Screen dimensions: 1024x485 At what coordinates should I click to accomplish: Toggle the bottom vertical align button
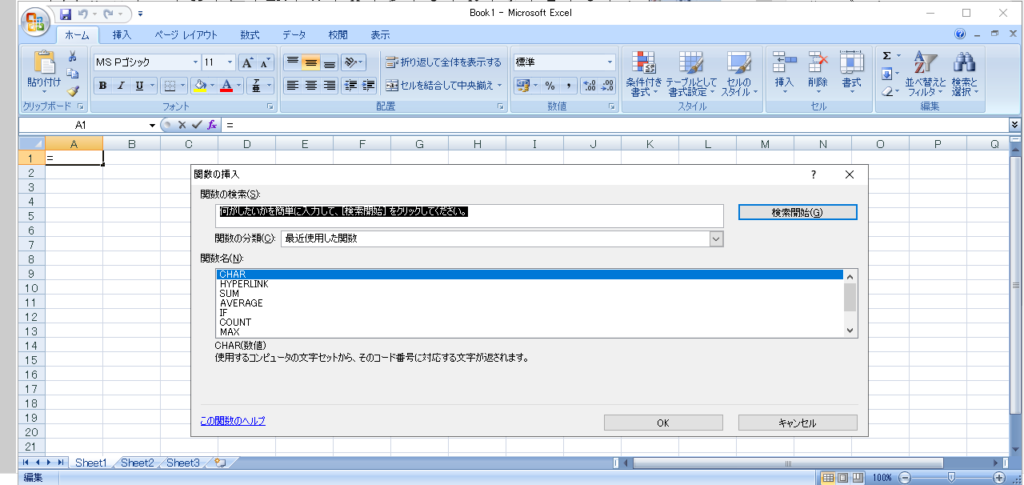click(329, 63)
